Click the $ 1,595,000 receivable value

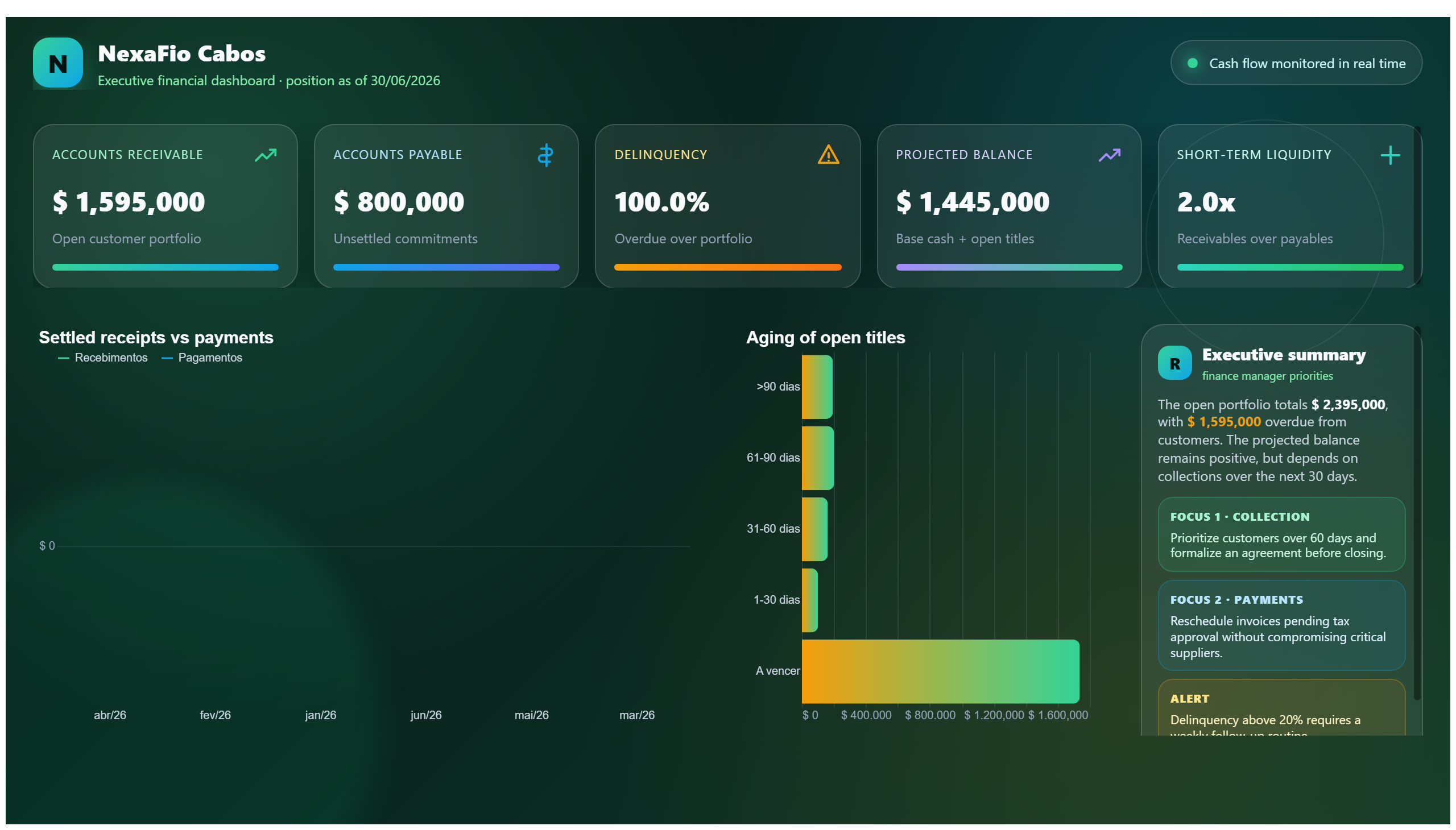coord(129,202)
